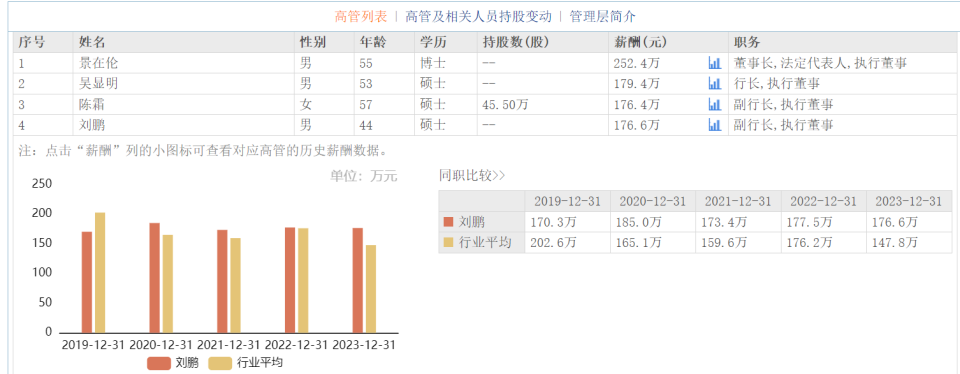The width and height of the screenshot is (960, 374).
Task: Click 刘鹏 bar for 2022-12-31
Action: coord(290,280)
